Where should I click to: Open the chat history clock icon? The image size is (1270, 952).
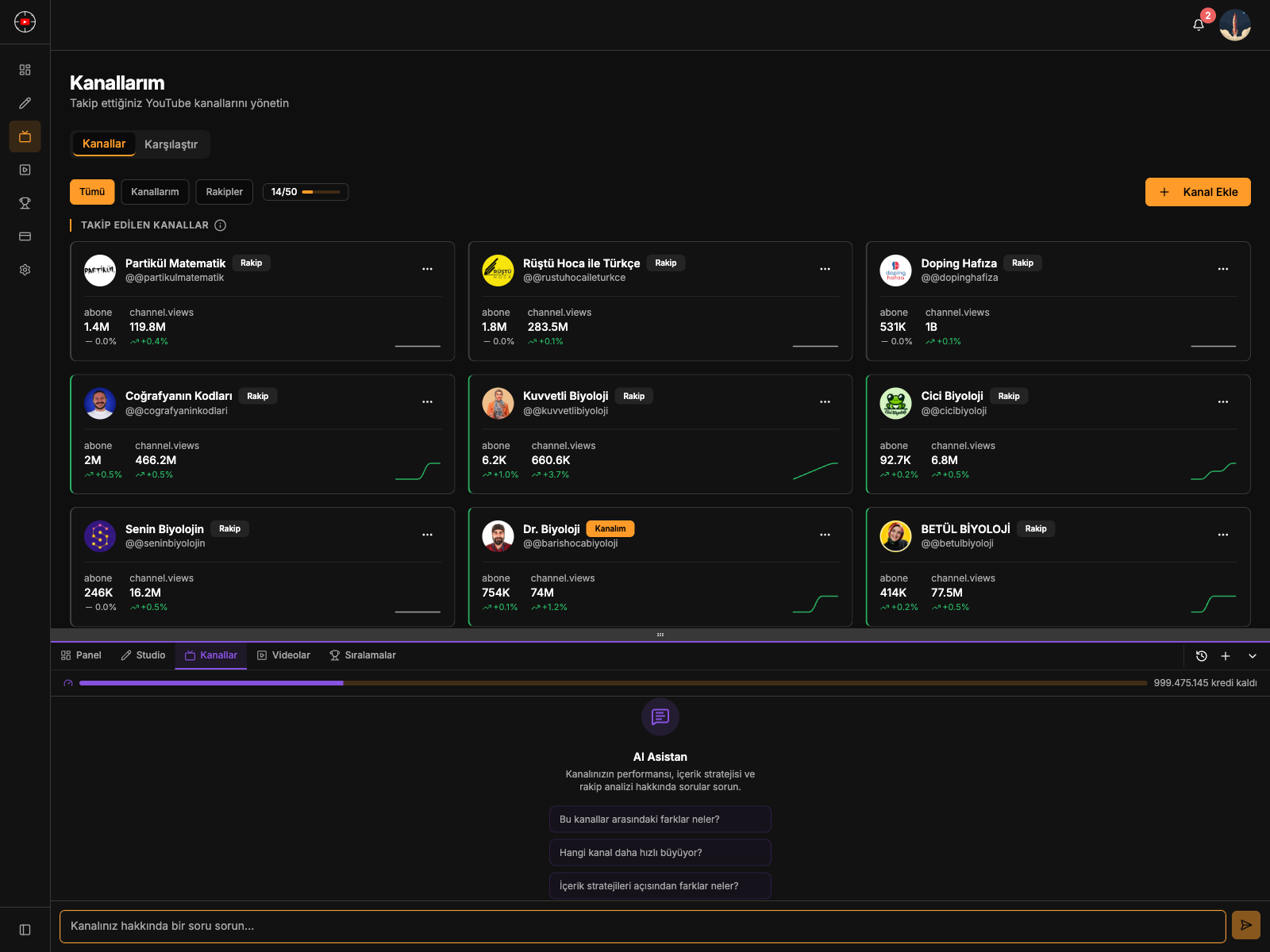point(1202,656)
